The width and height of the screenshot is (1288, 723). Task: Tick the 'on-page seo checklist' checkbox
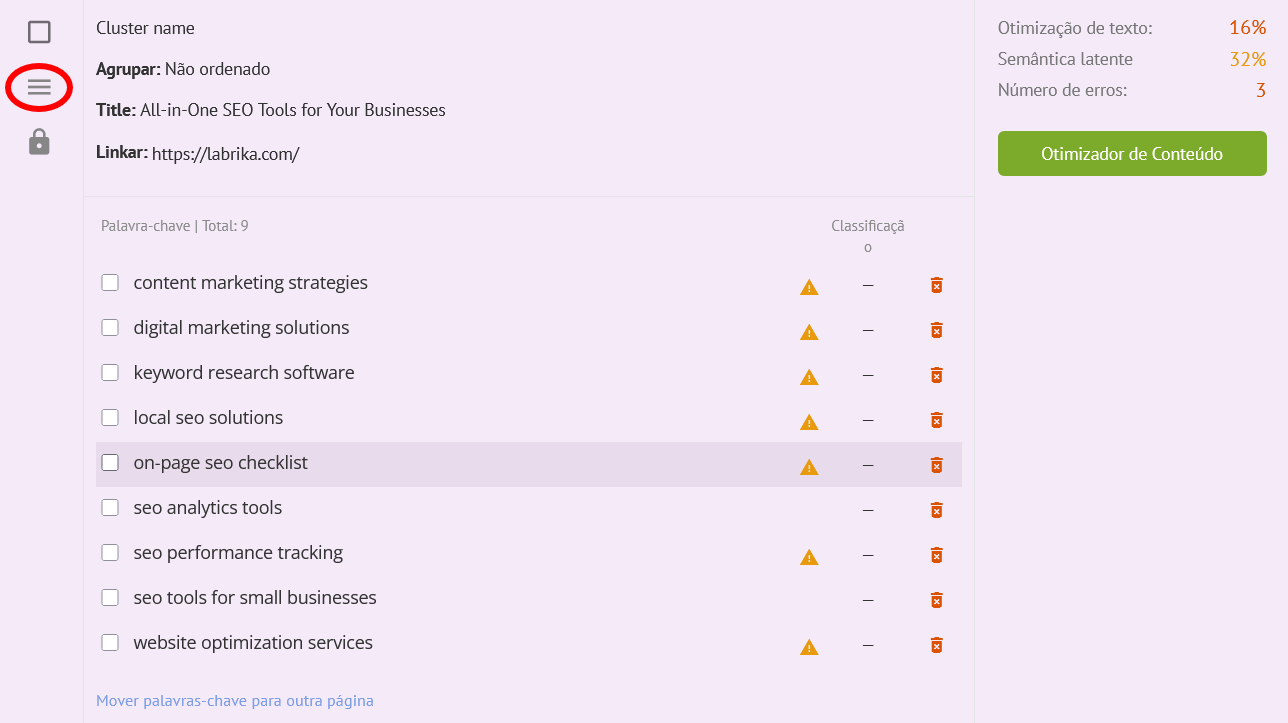[x=110, y=463]
